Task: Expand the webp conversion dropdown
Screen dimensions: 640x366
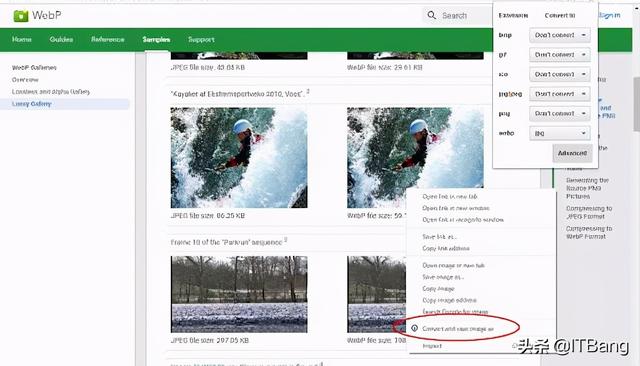Action: [560, 133]
